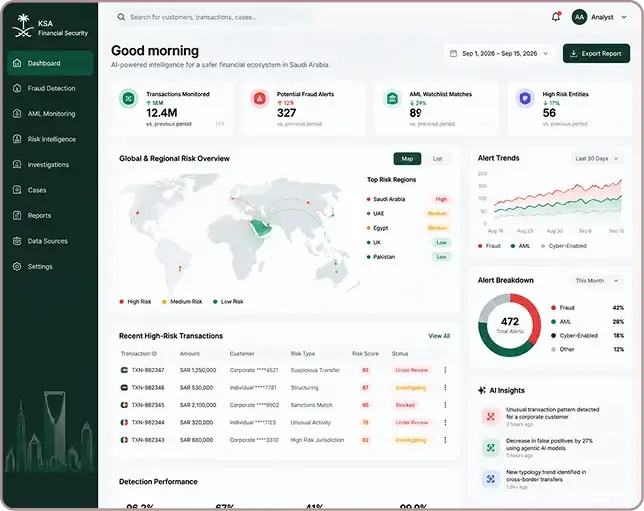Click the Export Report button
The image size is (644, 511).
click(596, 53)
